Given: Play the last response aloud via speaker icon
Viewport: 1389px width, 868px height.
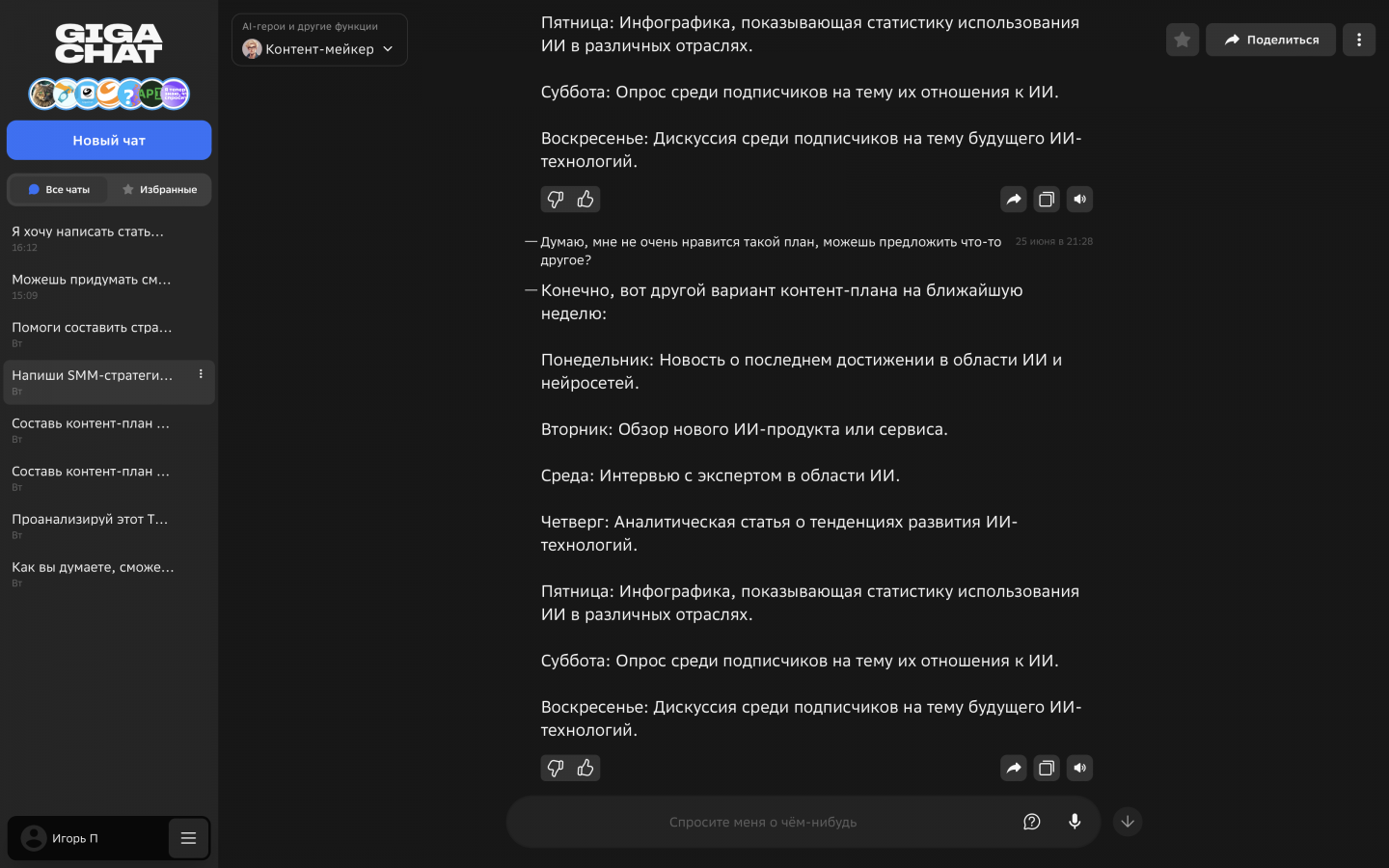Looking at the screenshot, I should pyautogui.click(x=1080, y=769).
